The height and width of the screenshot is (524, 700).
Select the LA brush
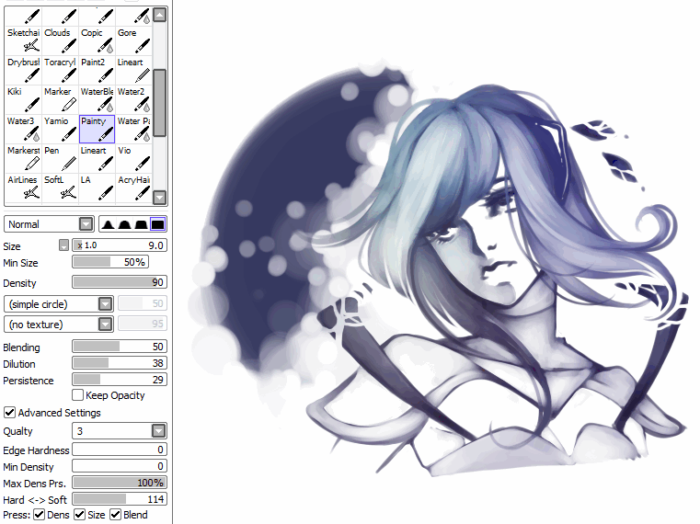click(x=96, y=187)
